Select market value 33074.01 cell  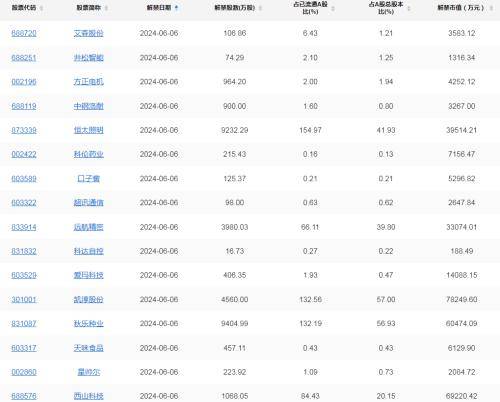coord(462,227)
